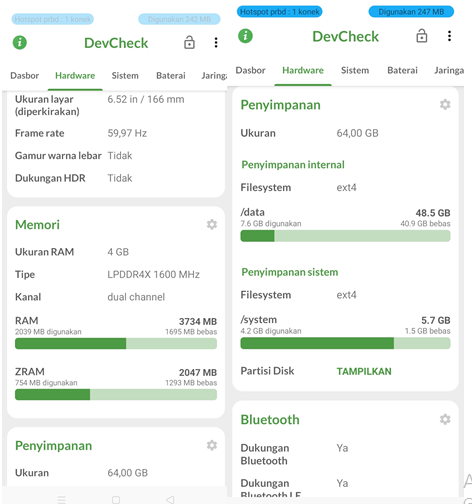The height and width of the screenshot is (504, 472).
Task: Tap the info icon in left DevCheck screen
Action: coord(20,43)
